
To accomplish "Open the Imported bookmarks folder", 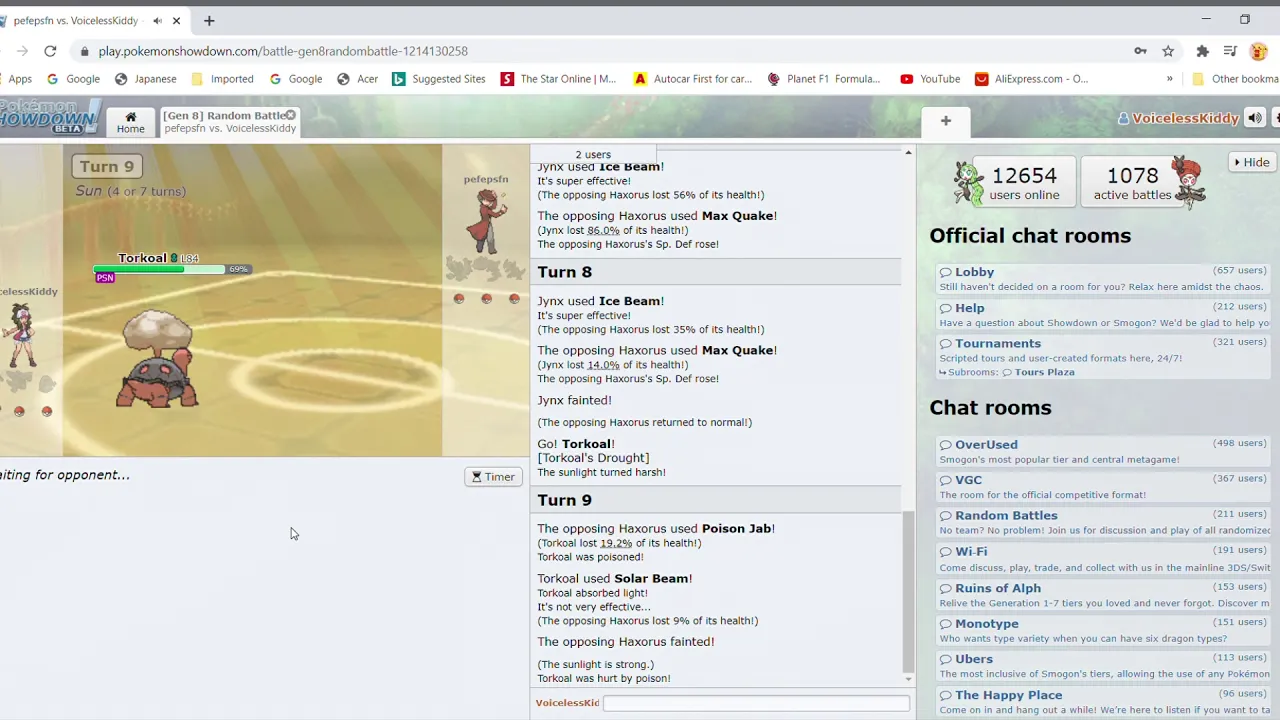I will (x=222, y=79).
